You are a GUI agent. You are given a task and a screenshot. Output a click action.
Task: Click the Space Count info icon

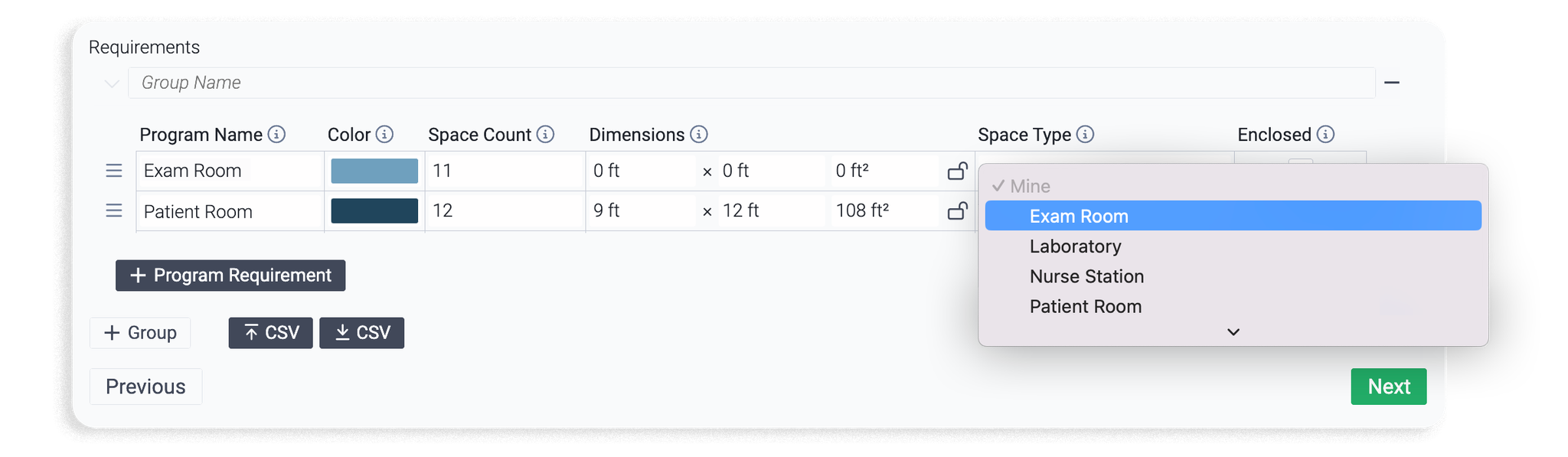[545, 135]
